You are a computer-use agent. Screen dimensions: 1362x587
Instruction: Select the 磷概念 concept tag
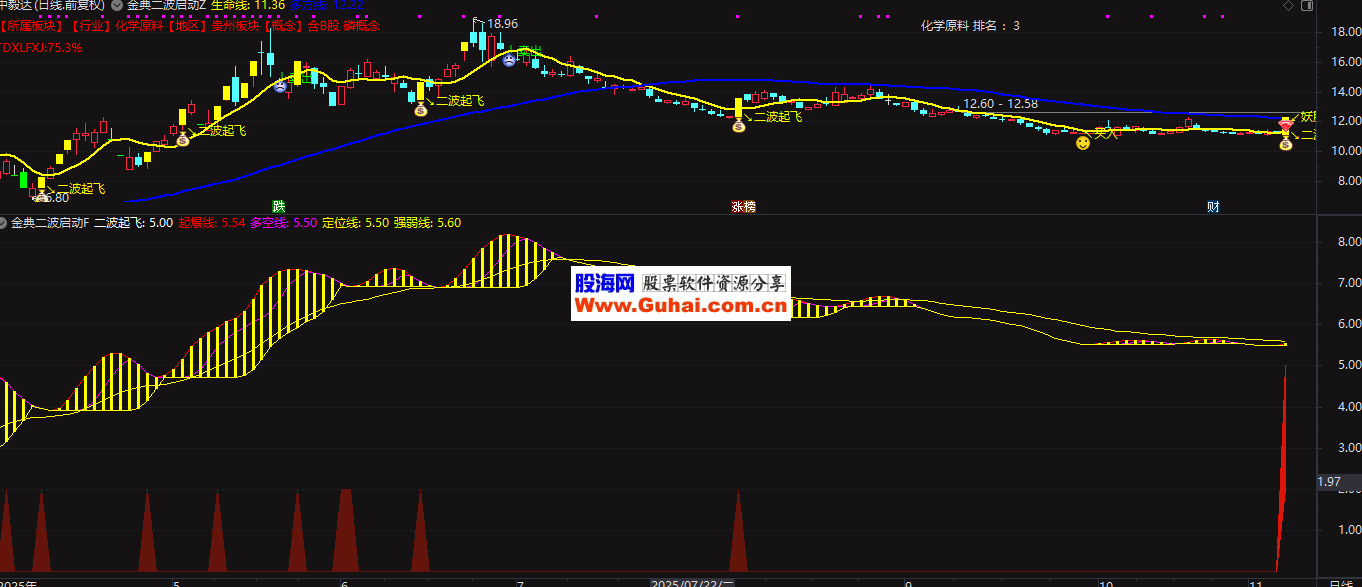(361, 25)
